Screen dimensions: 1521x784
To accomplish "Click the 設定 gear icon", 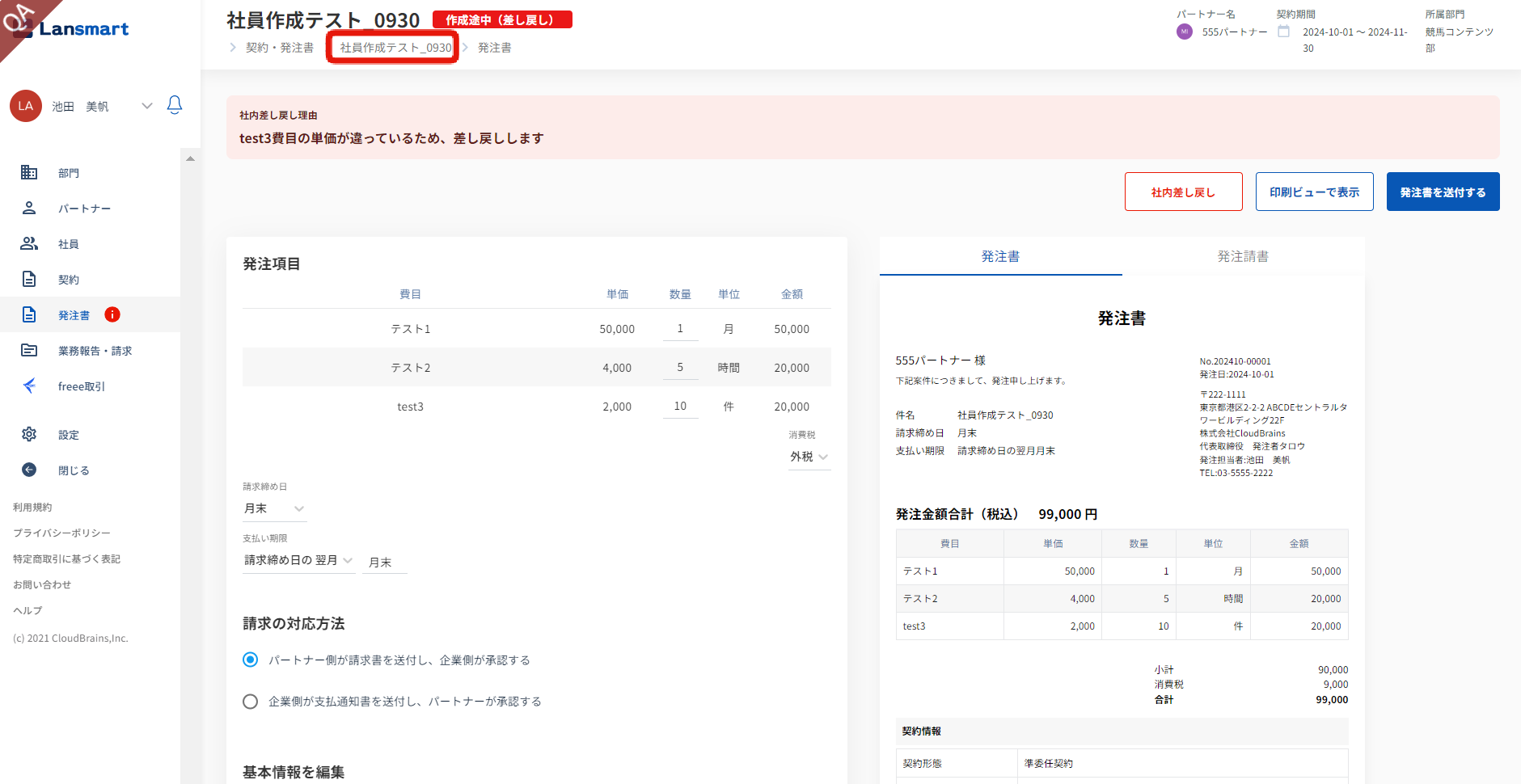I will coord(29,434).
